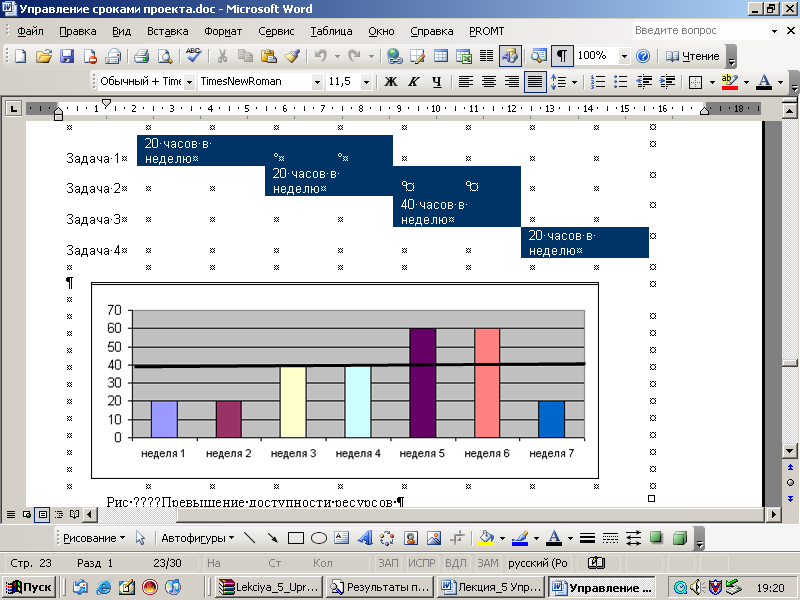
Task: Open Word help question mark
Action: pyautogui.click(x=643, y=56)
